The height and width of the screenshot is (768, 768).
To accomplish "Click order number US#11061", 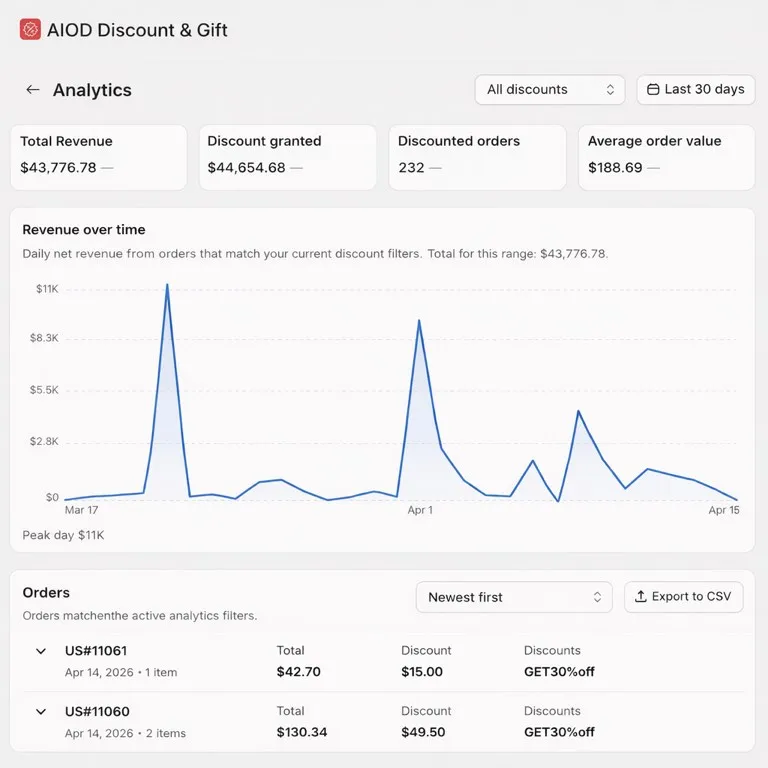I will 96,651.
